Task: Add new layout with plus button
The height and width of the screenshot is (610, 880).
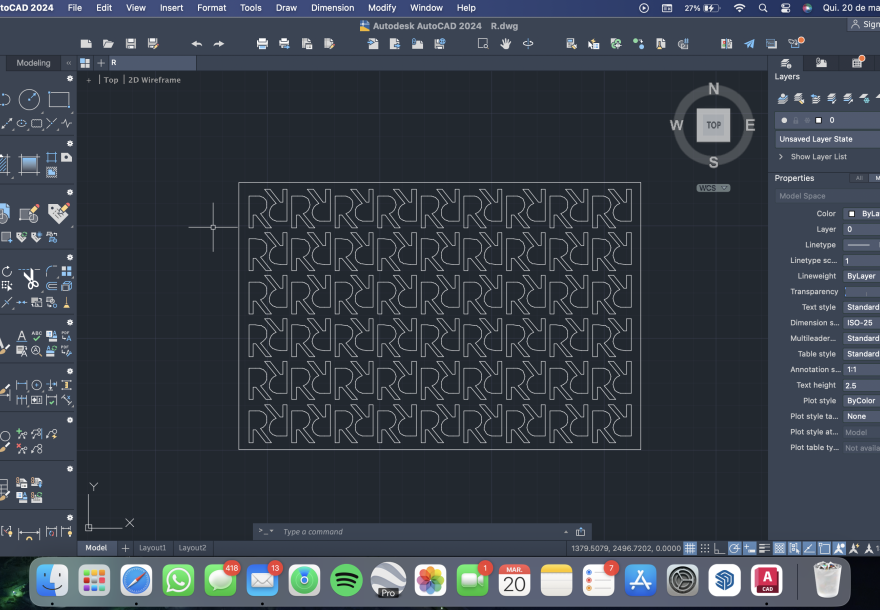Action: pos(125,548)
